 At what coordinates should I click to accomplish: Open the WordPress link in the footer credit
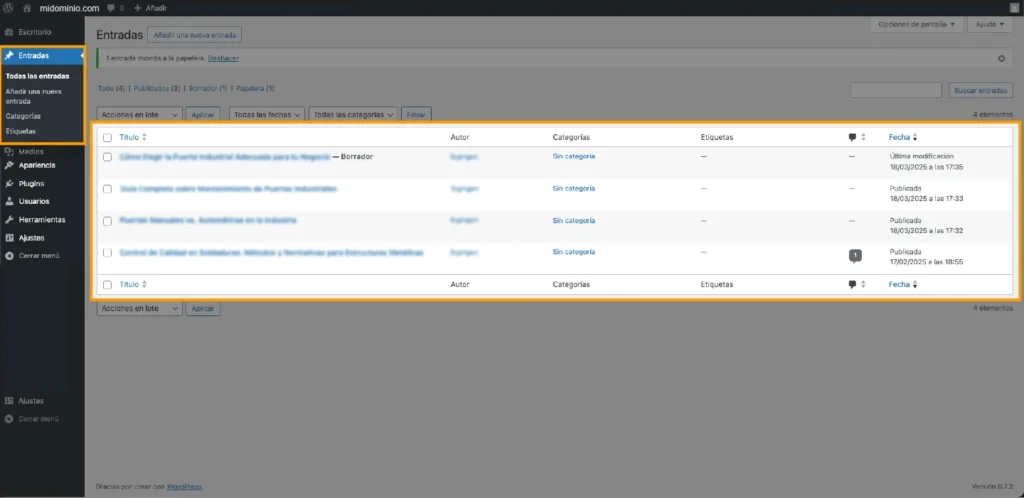(x=184, y=487)
